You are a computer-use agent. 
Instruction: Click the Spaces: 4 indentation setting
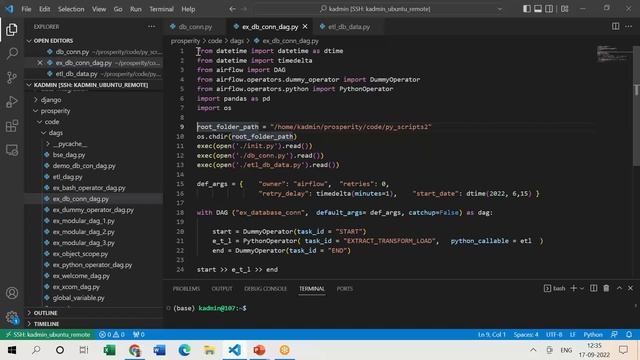526,335
